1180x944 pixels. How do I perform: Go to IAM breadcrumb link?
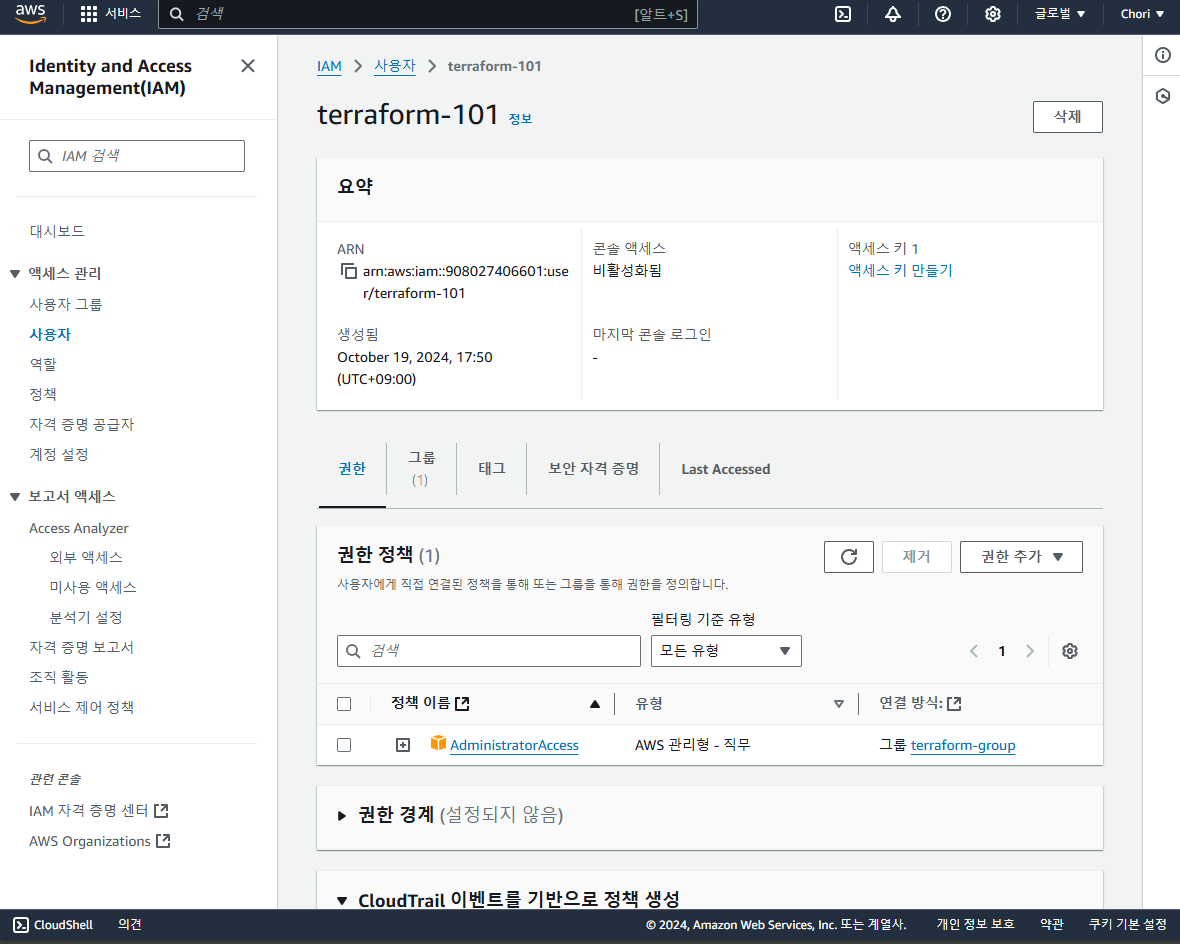tap(329, 66)
